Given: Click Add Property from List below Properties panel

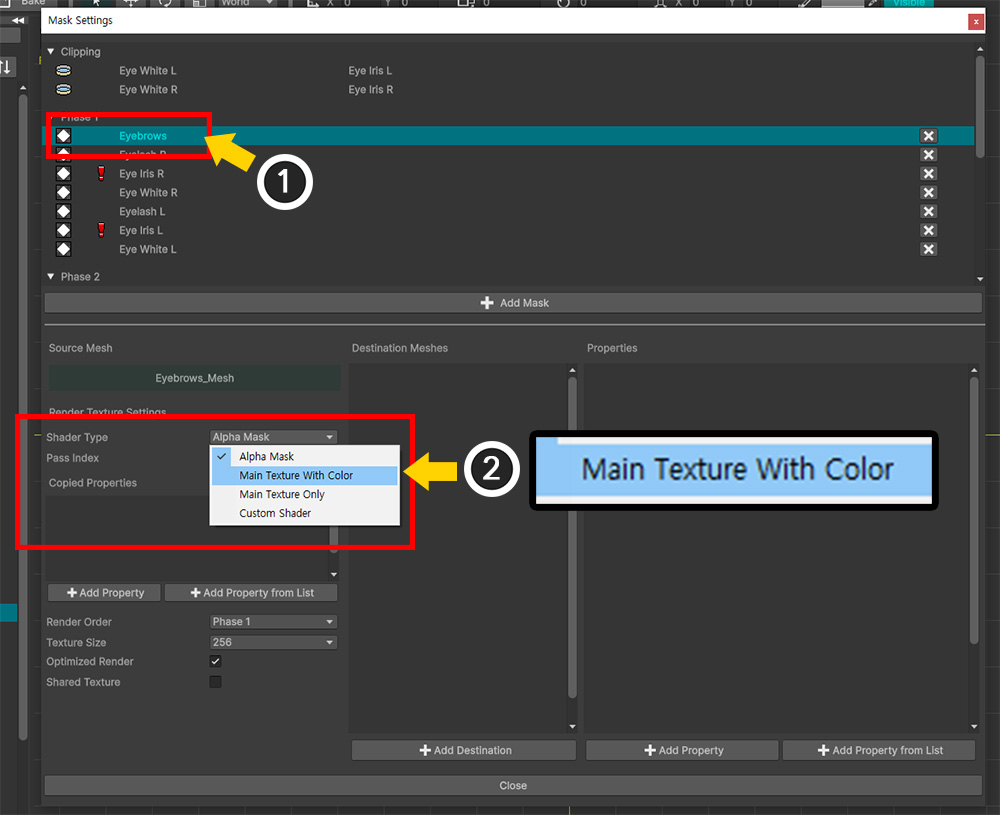Looking at the screenshot, I should pyautogui.click(x=879, y=751).
